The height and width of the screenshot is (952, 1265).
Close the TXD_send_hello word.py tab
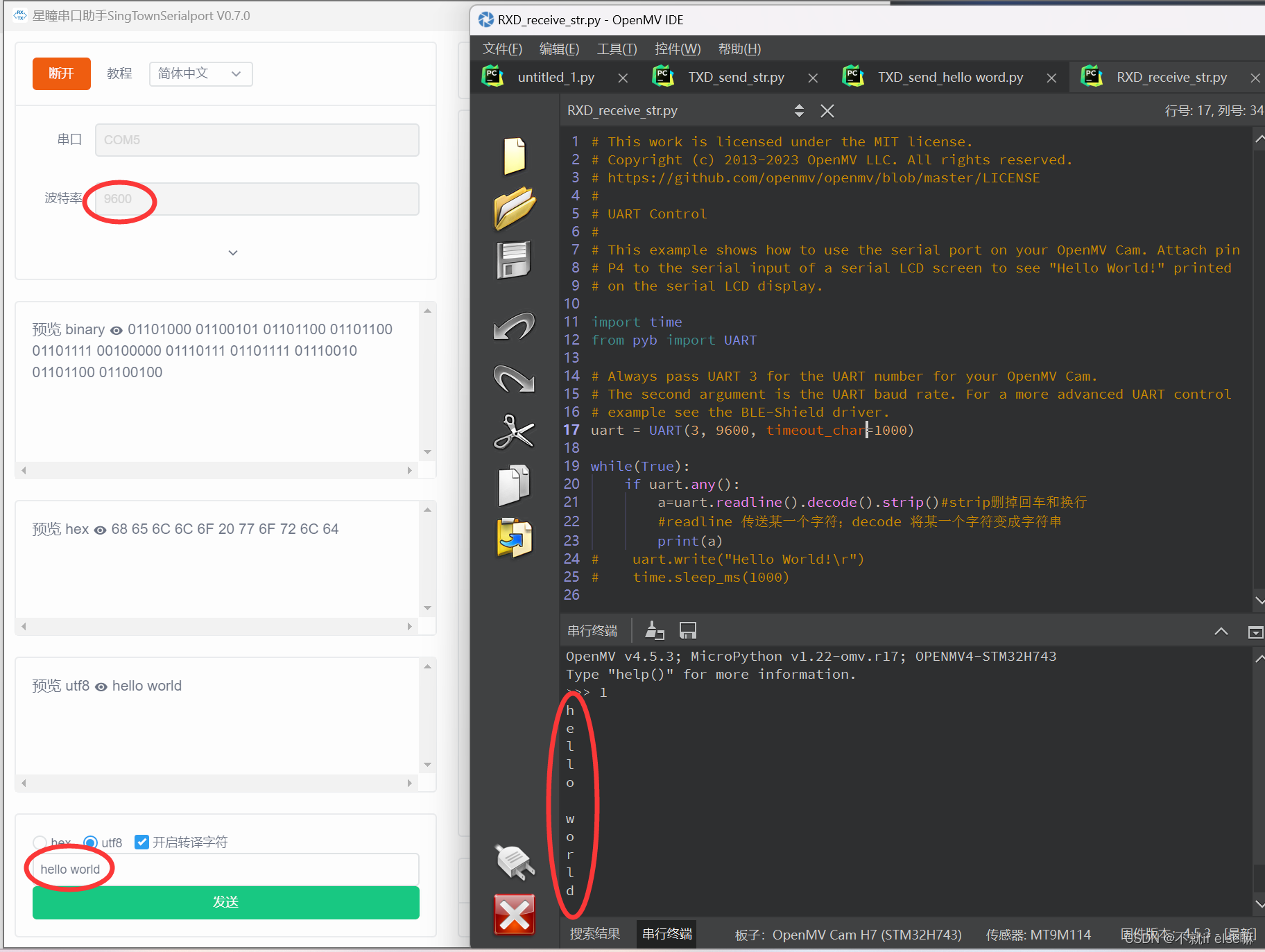tap(1051, 78)
